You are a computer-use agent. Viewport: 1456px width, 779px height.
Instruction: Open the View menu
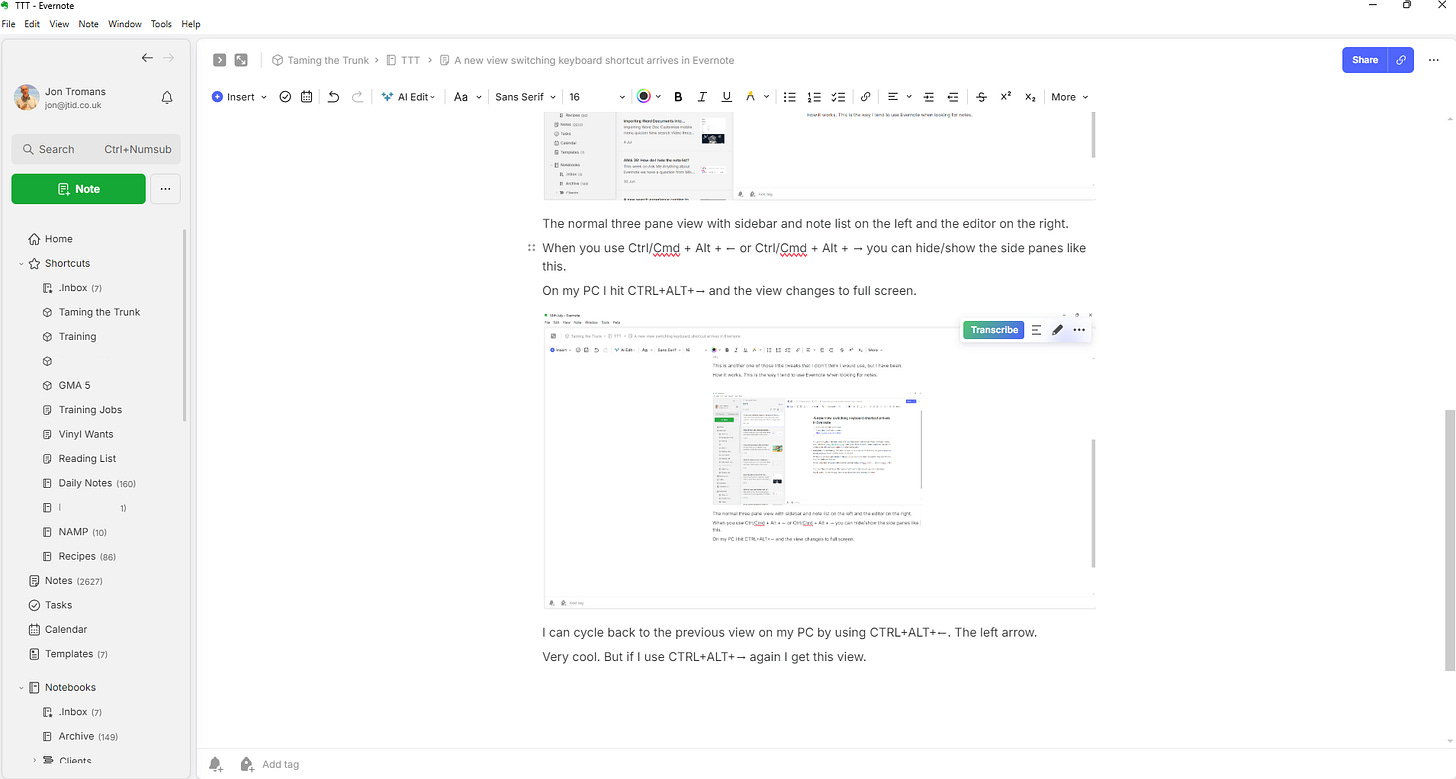coord(59,24)
